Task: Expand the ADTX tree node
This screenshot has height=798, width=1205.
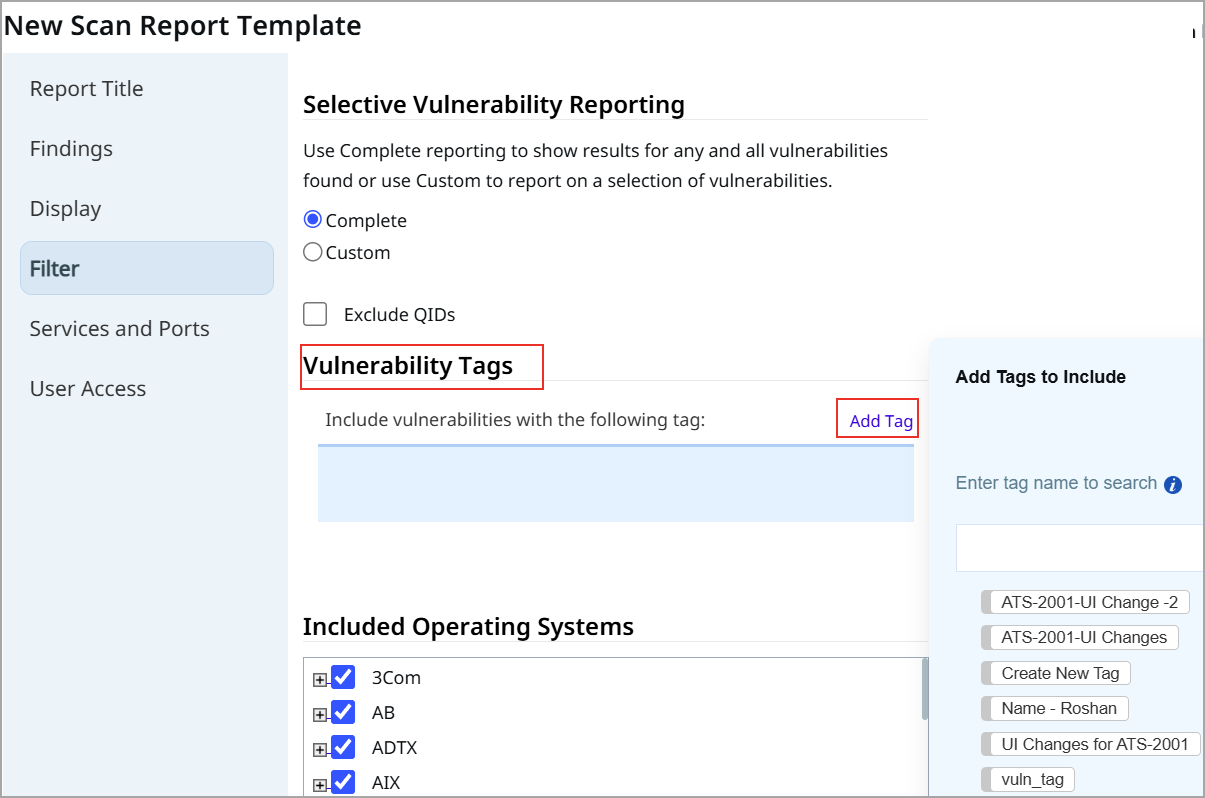Action: pos(320,750)
